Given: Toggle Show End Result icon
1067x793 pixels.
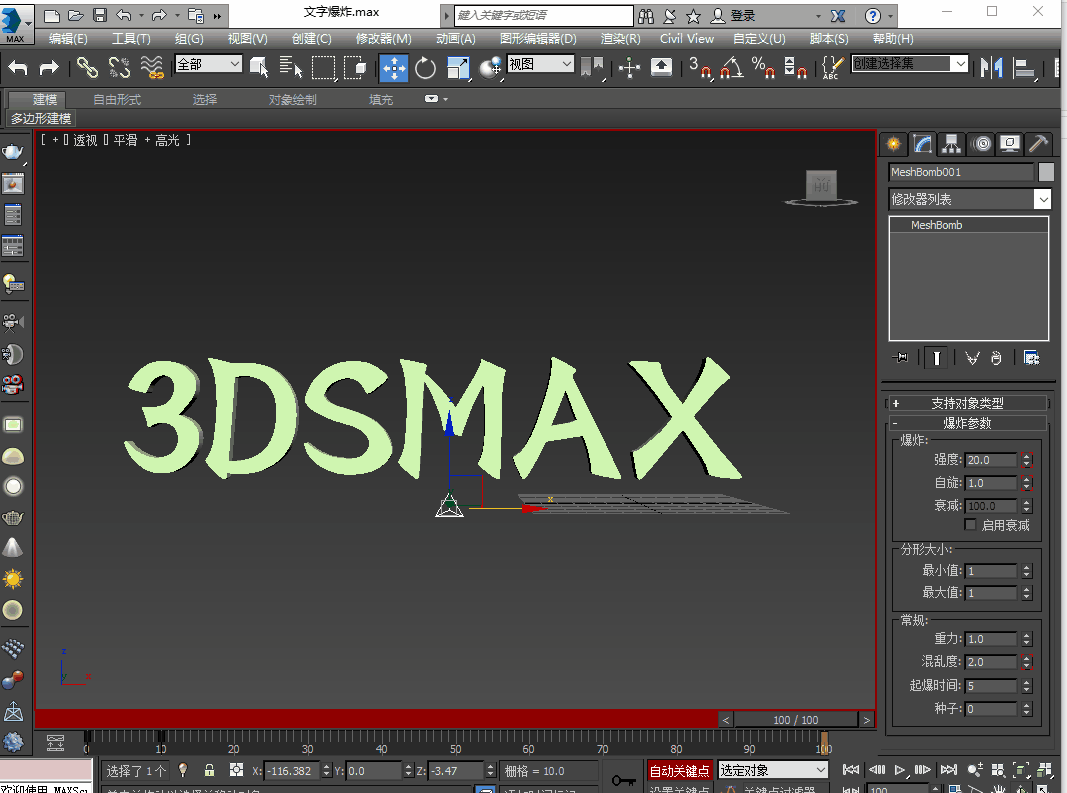Looking at the screenshot, I should (936, 357).
